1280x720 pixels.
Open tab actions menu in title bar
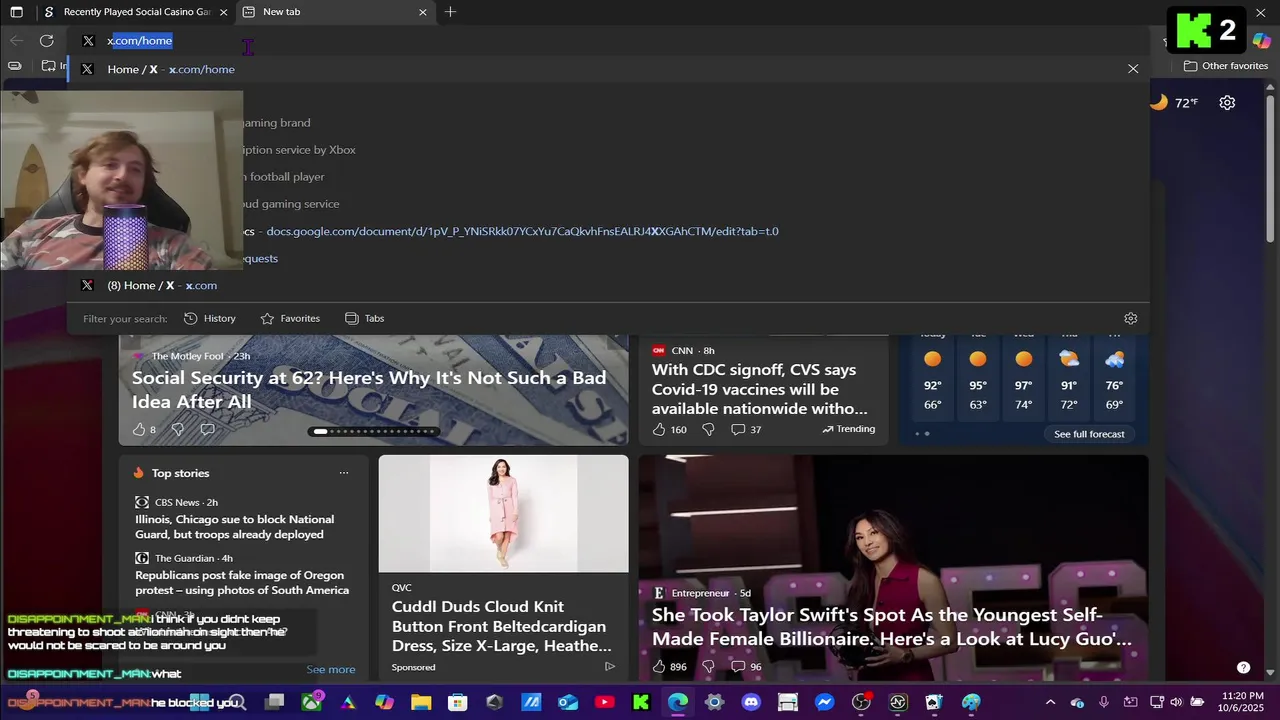tap(16, 12)
